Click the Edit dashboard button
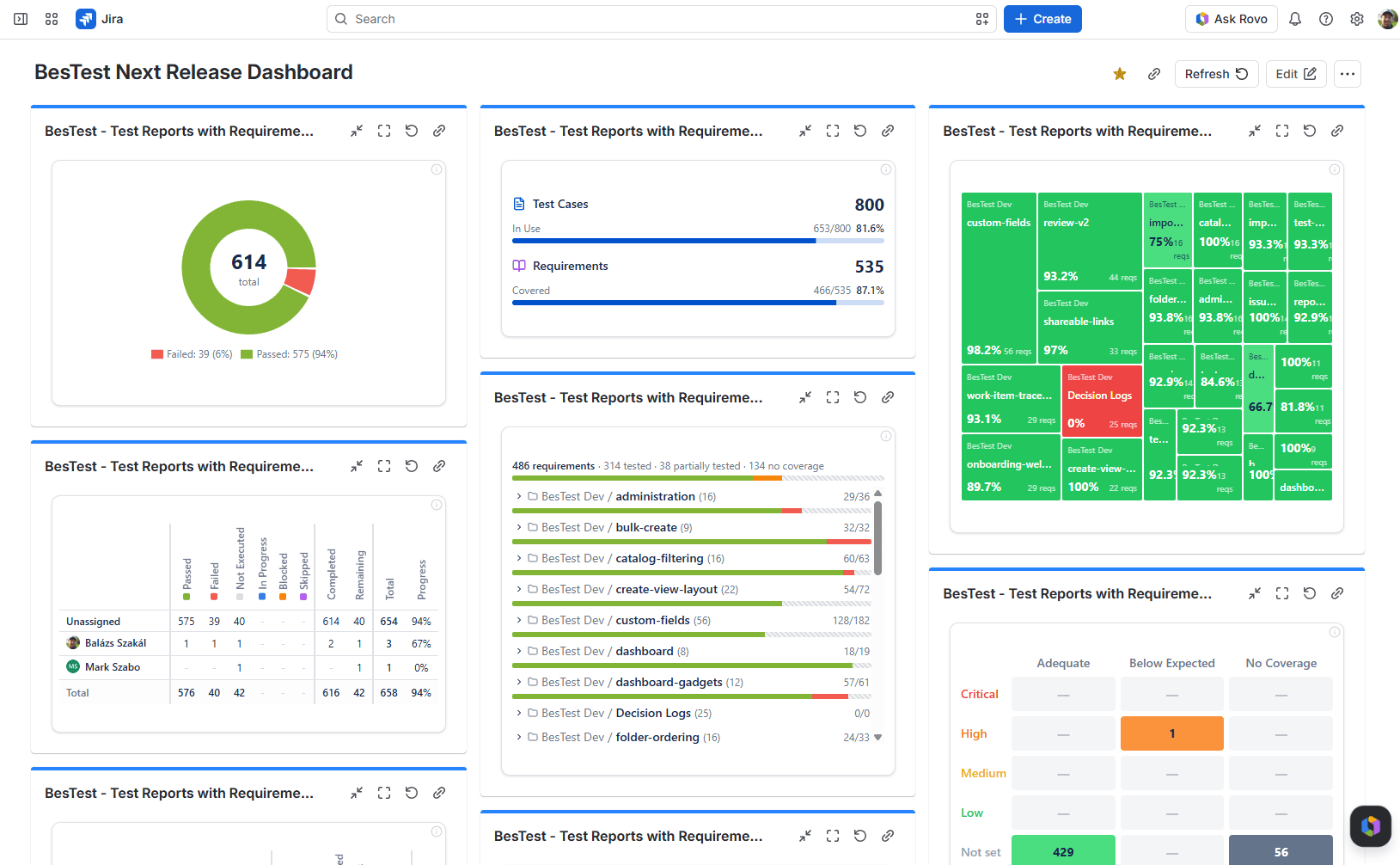 click(1296, 74)
